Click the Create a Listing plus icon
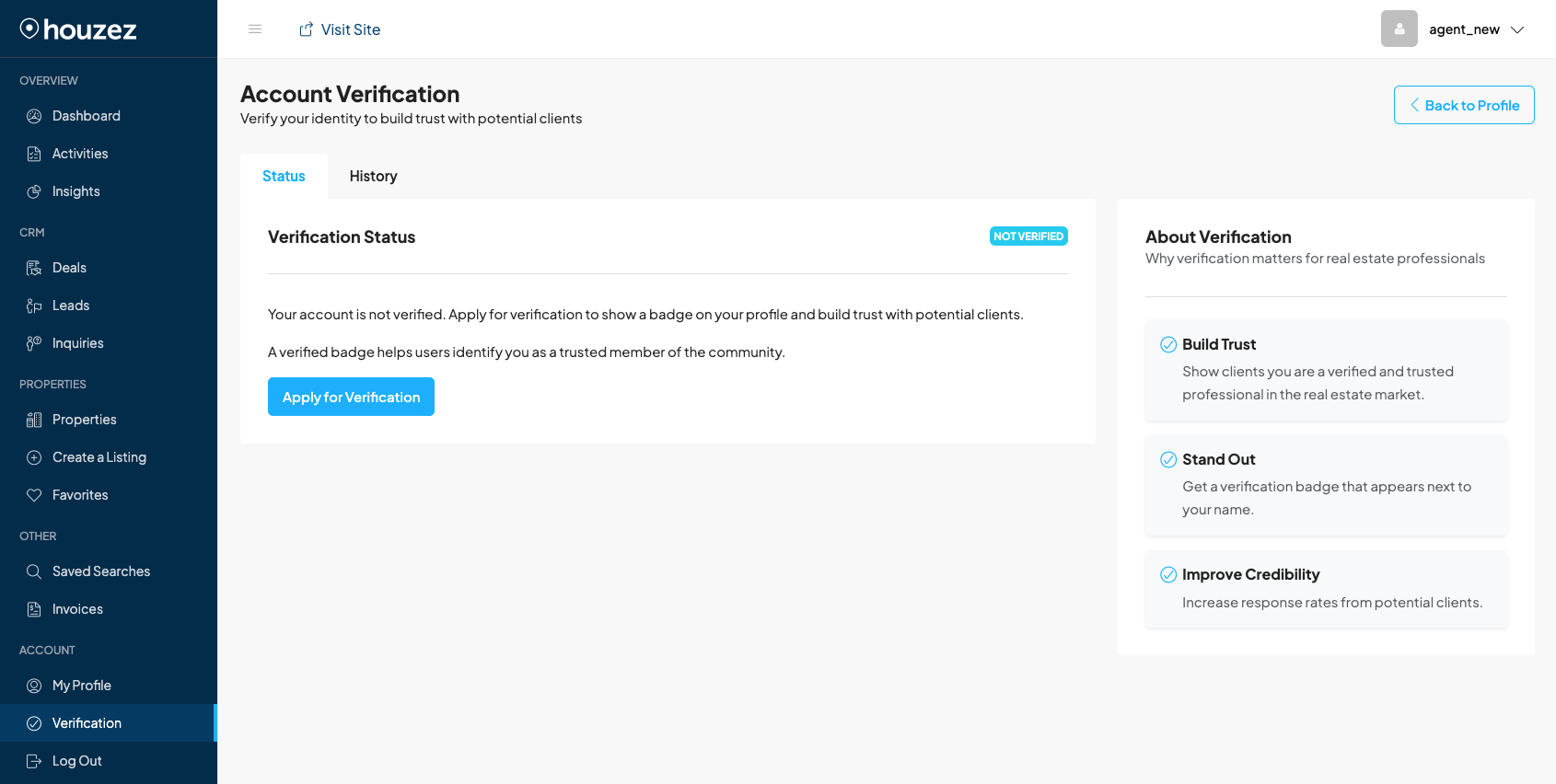The image size is (1556, 784). 34,457
